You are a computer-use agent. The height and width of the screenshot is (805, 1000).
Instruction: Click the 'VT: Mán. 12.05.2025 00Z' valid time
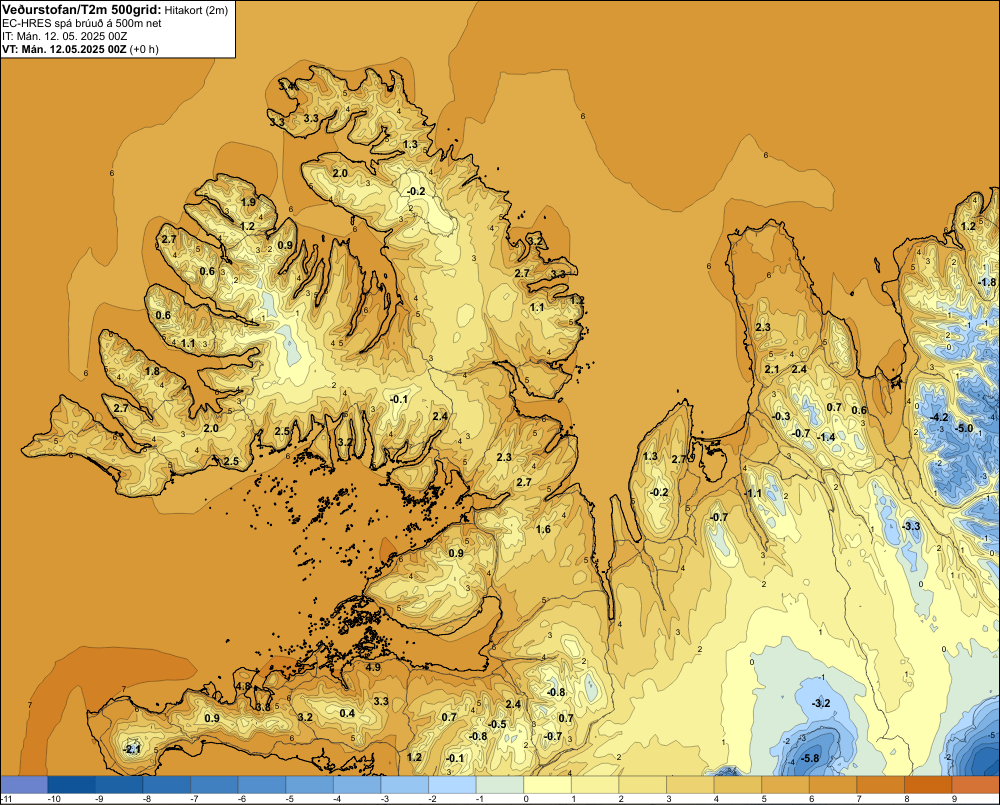point(64,49)
